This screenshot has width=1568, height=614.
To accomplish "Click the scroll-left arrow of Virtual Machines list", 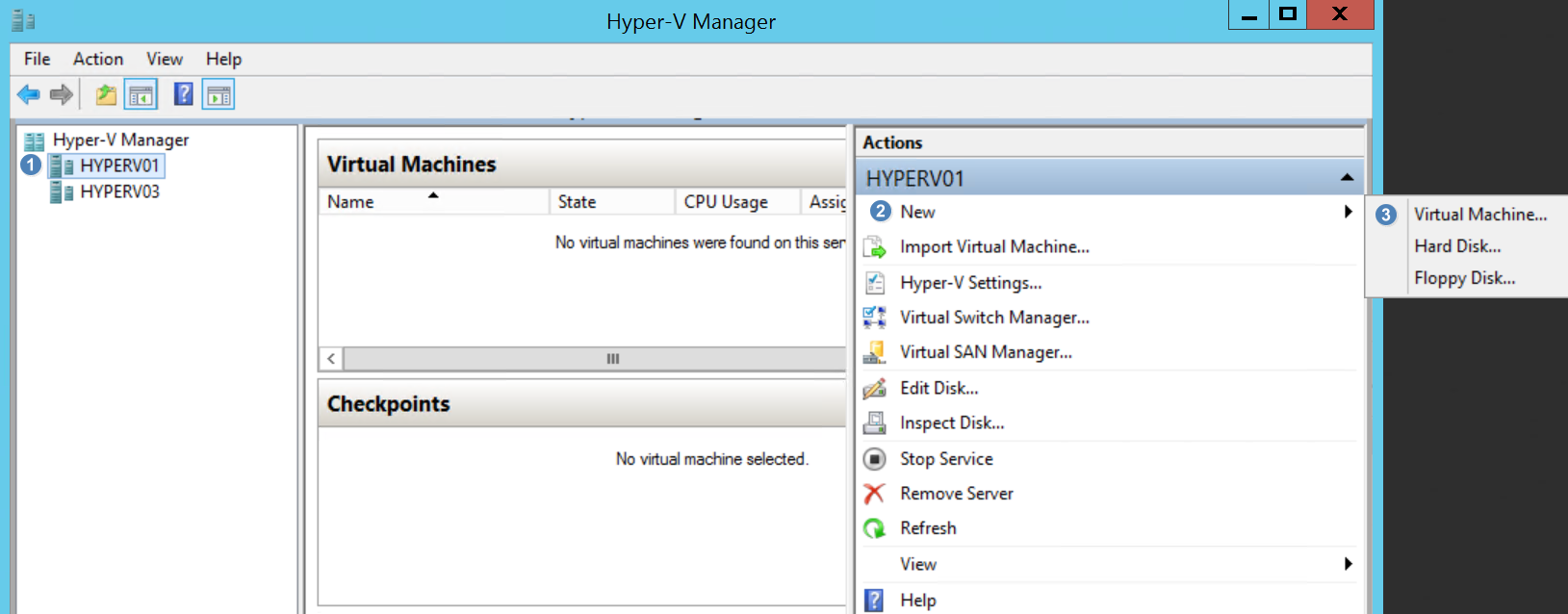I will click(331, 359).
